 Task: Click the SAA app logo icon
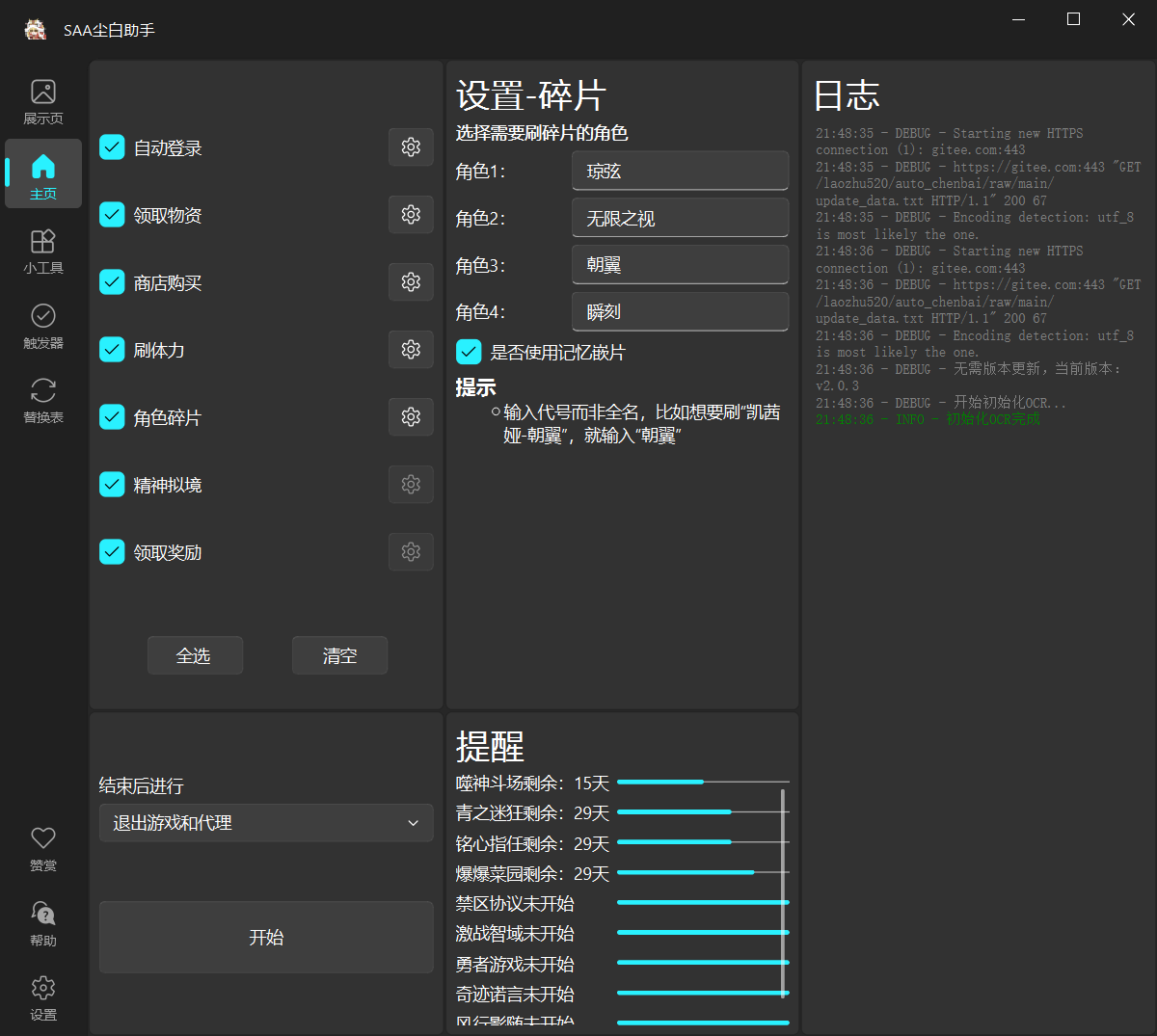point(36,30)
